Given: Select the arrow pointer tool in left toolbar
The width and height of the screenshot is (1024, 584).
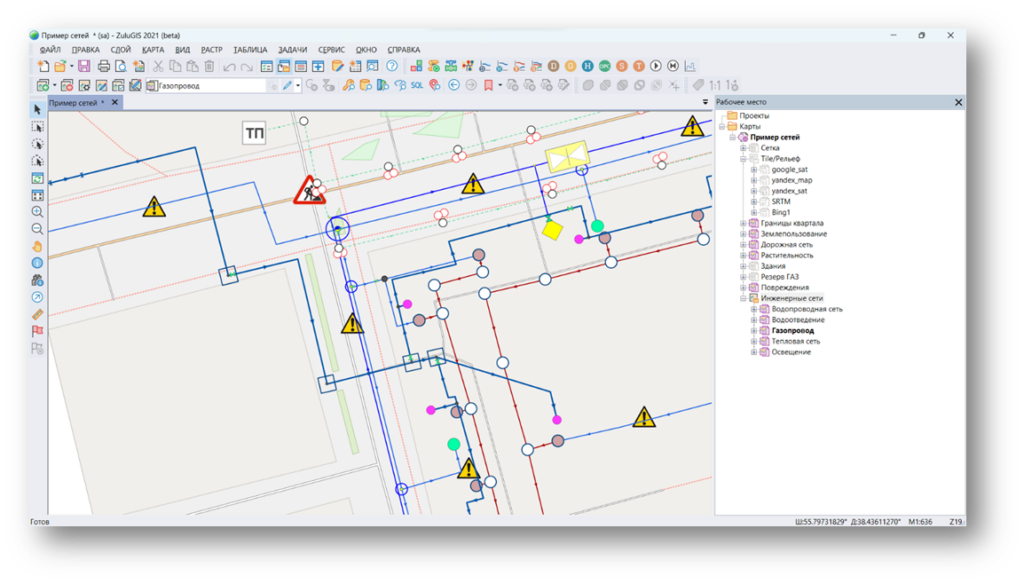Looking at the screenshot, I should click(x=37, y=110).
